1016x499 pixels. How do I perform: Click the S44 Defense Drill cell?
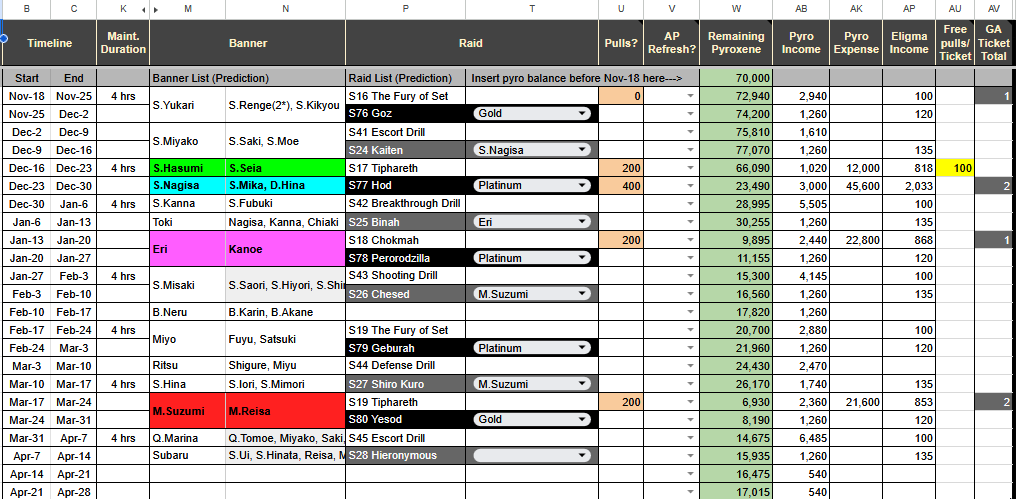(405, 366)
